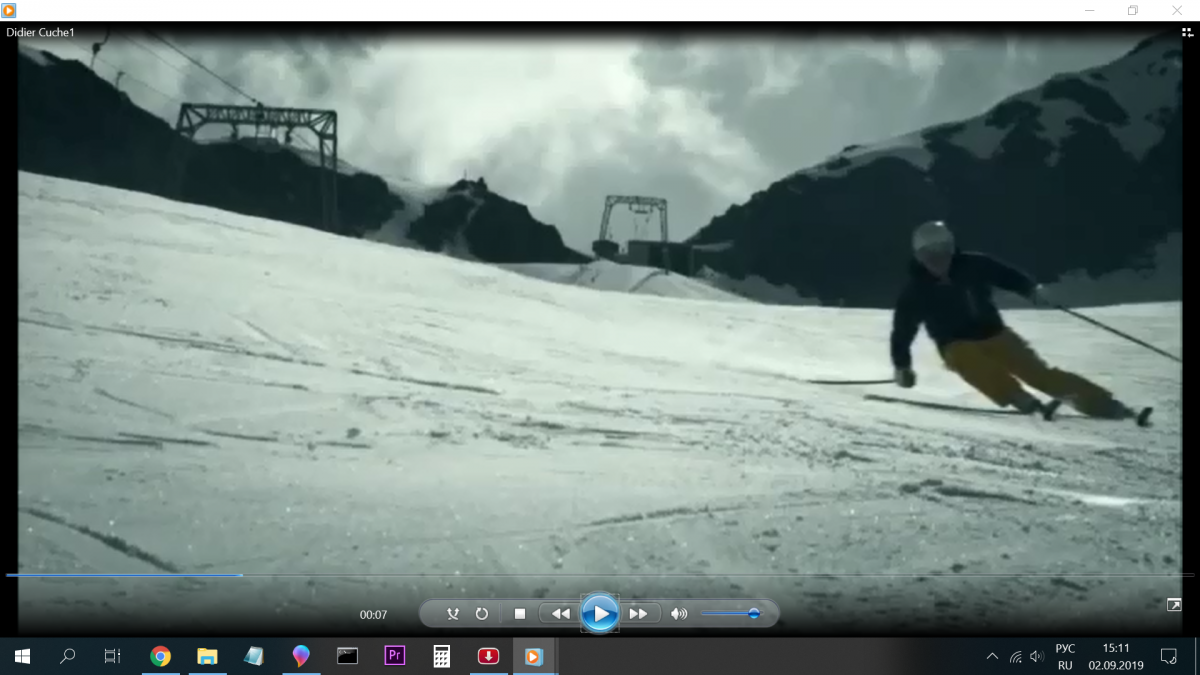
Task: Click the rewind (previous) button
Action: [x=560, y=614]
